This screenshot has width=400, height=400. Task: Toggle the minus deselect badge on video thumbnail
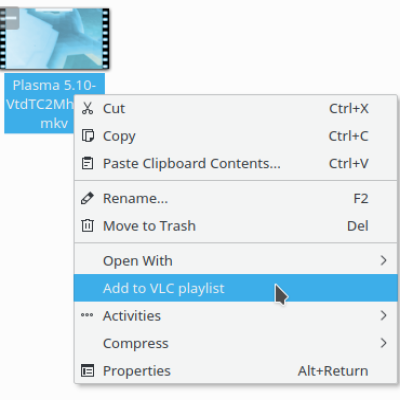[10, 18]
